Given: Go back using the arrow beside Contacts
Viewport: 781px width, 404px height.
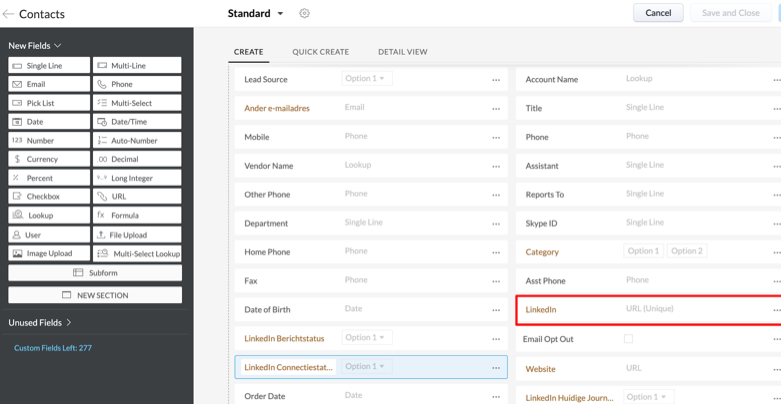Looking at the screenshot, I should click(x=8, y=14).
